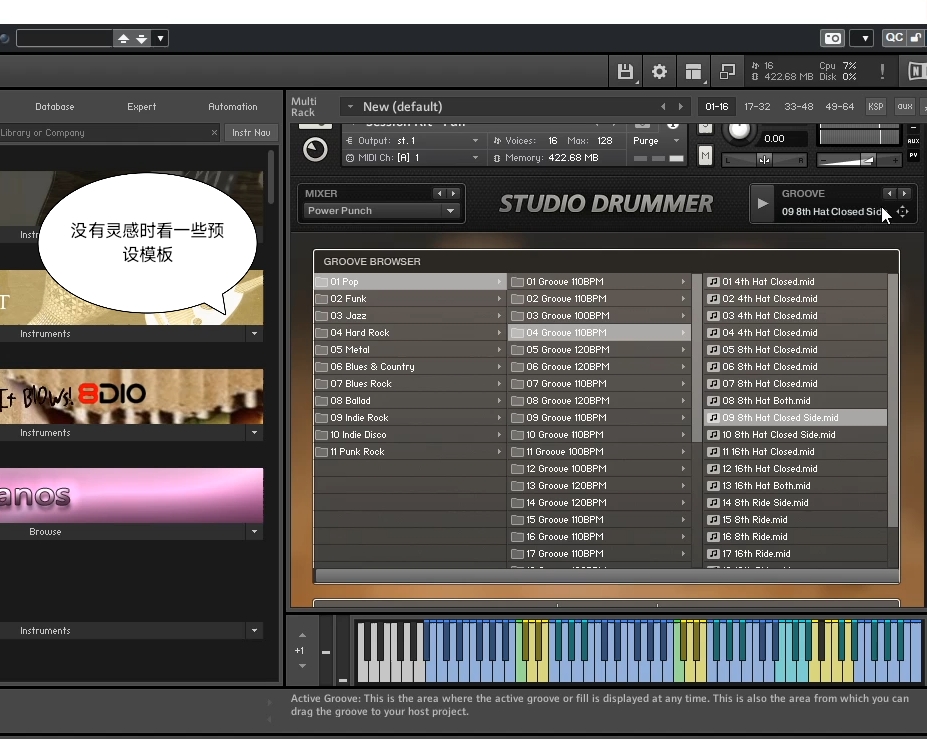This screenshot has height=739, width=927.
Task: Open the 05 Metal groove folder
Action: click(x=411, y=349)
